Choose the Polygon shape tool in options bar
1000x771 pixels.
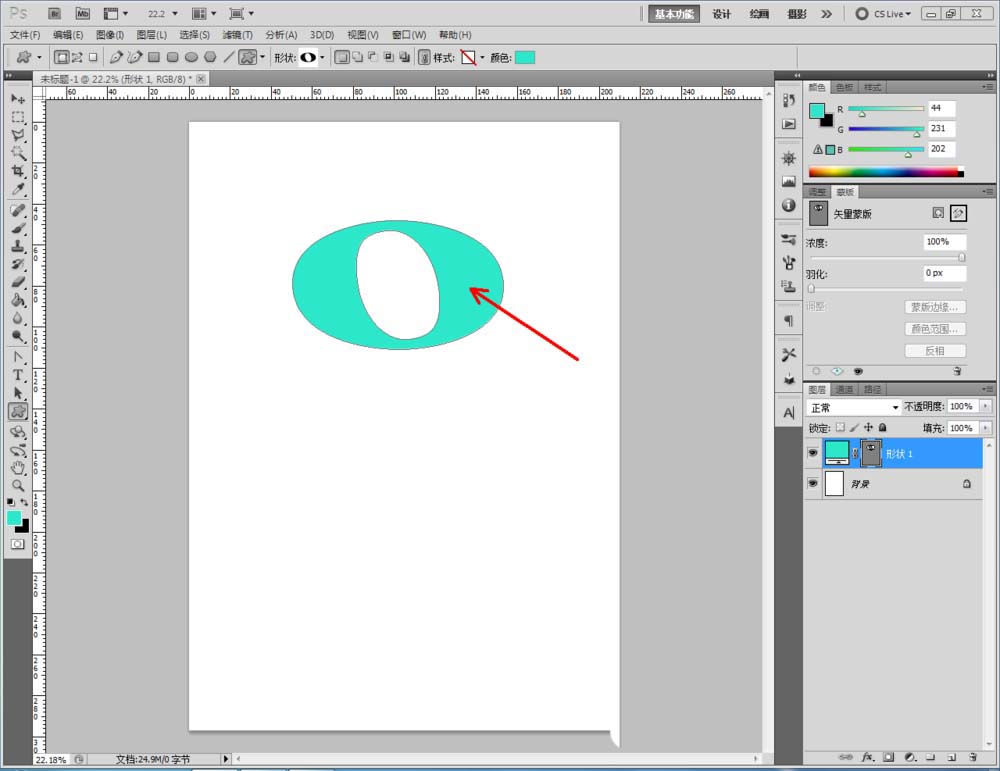coord(210,57)
